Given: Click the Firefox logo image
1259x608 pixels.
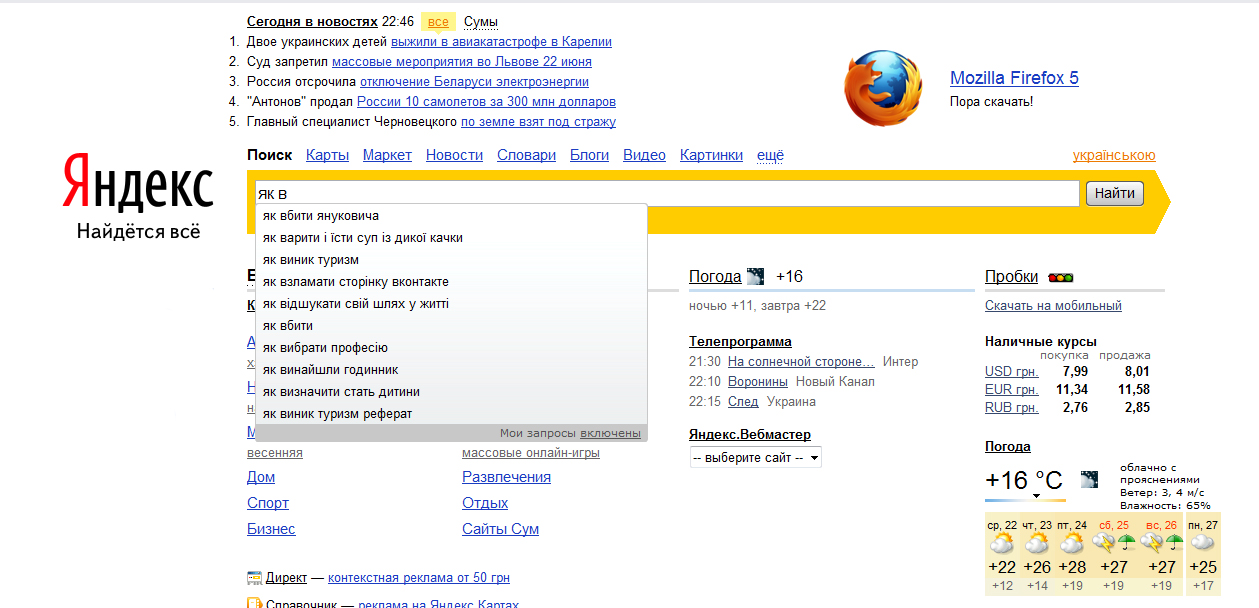Looking at the screenshot, I should 884,89.
